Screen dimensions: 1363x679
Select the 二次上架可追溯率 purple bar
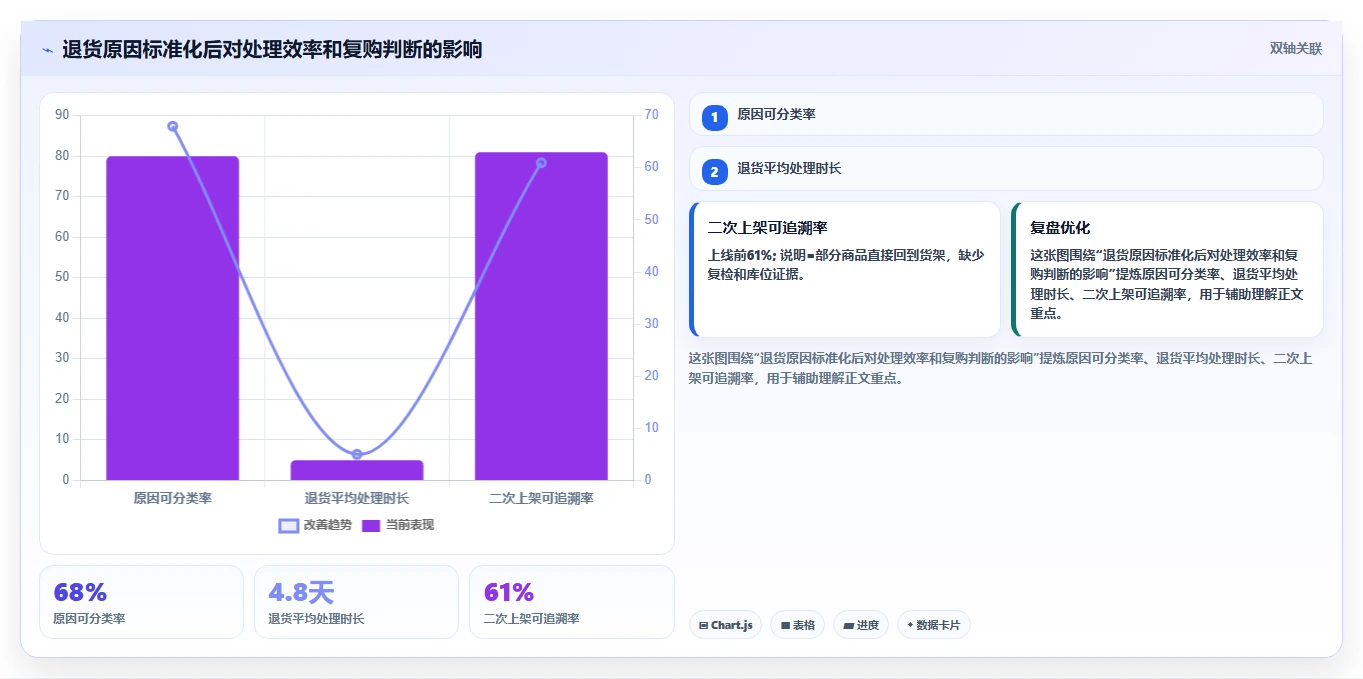pos(541,316)
